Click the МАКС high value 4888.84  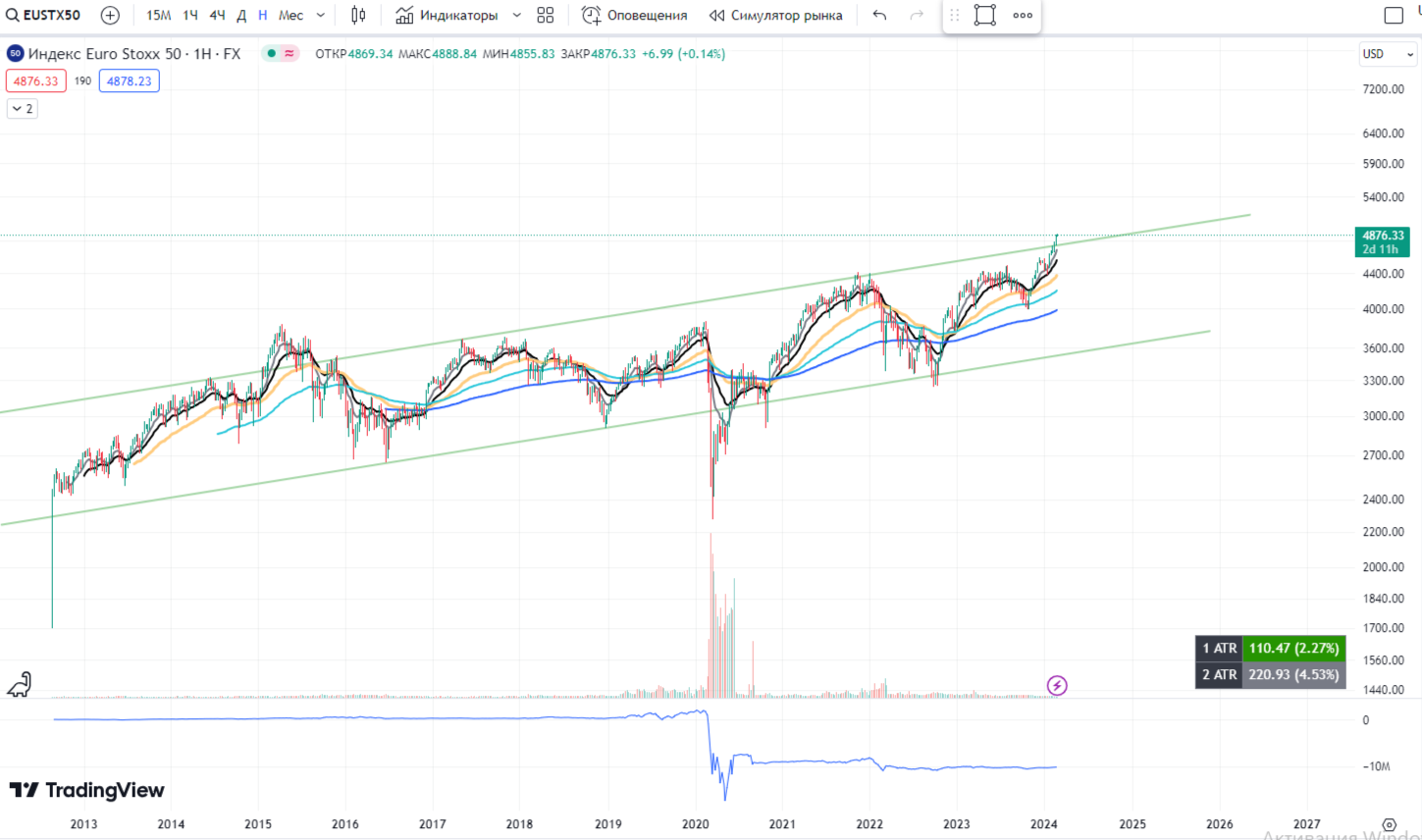[x=454, y=54]
